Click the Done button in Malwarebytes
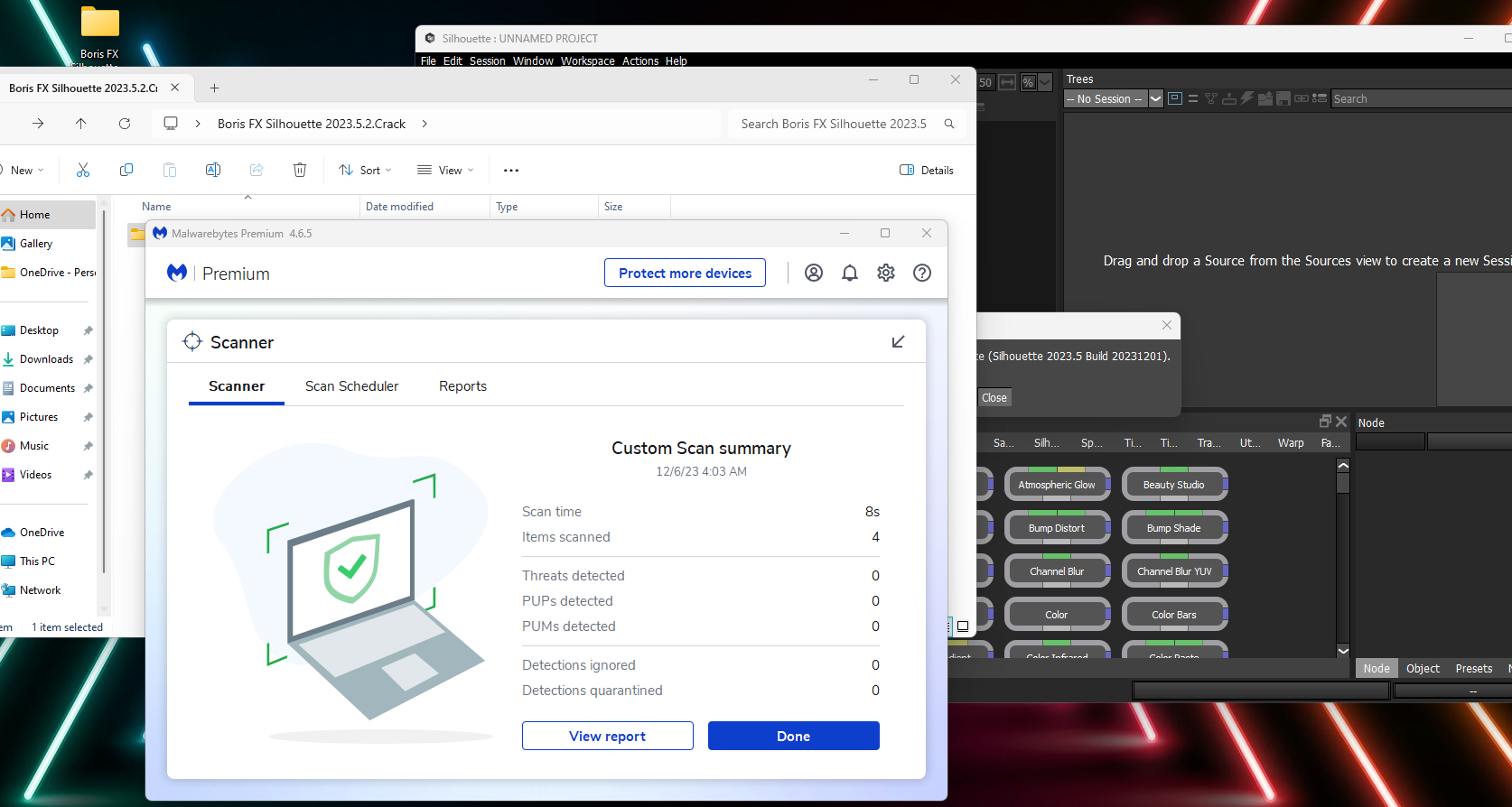This screenshot has width=1512, height=807. [794, 736]
